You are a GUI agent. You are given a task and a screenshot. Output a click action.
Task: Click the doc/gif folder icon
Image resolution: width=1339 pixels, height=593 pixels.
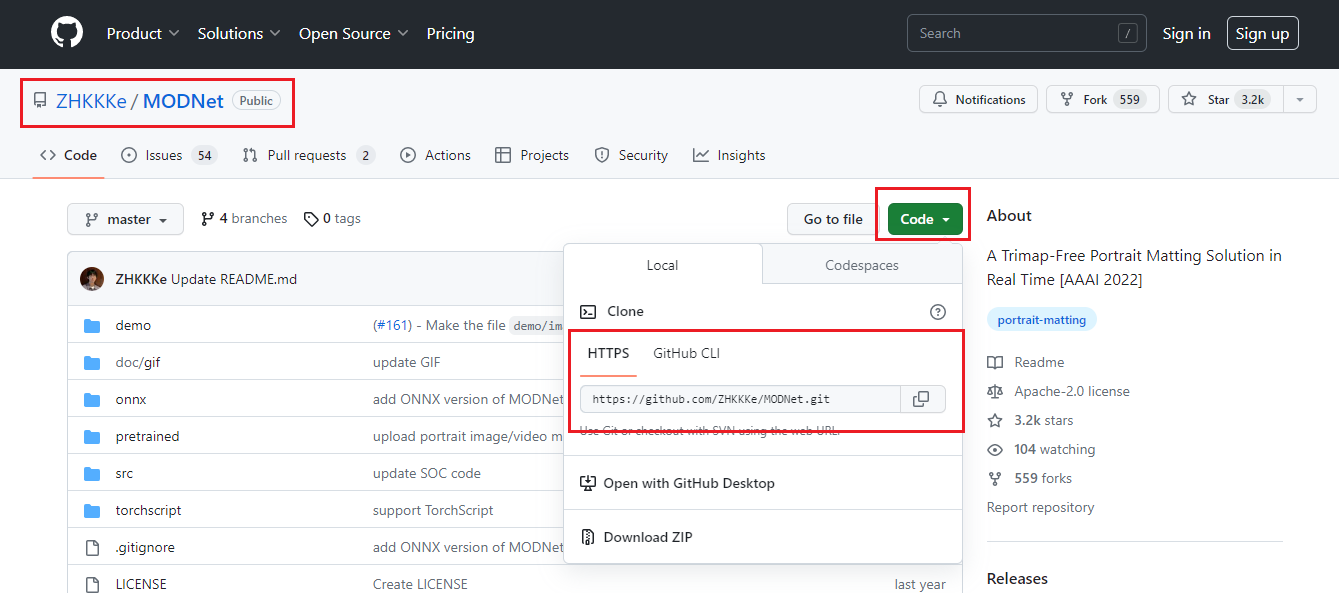click(92, 362)
